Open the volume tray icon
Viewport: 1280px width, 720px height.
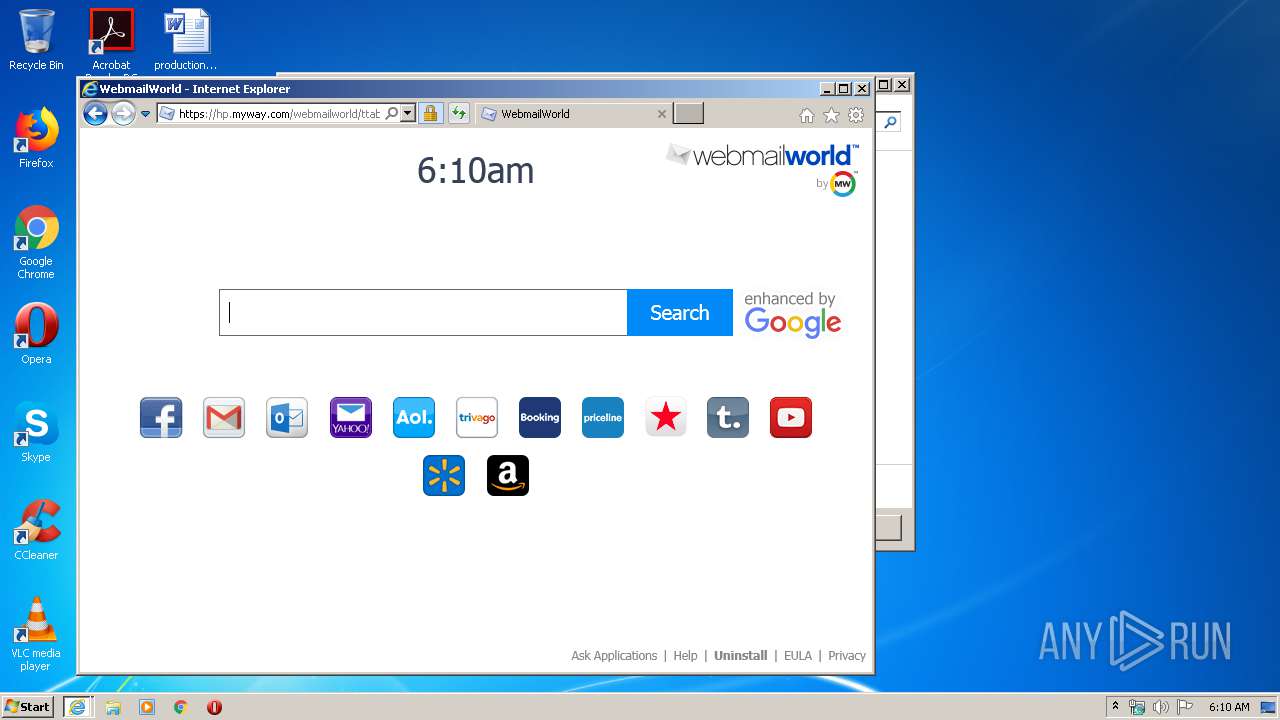[x=1160, y=707]
